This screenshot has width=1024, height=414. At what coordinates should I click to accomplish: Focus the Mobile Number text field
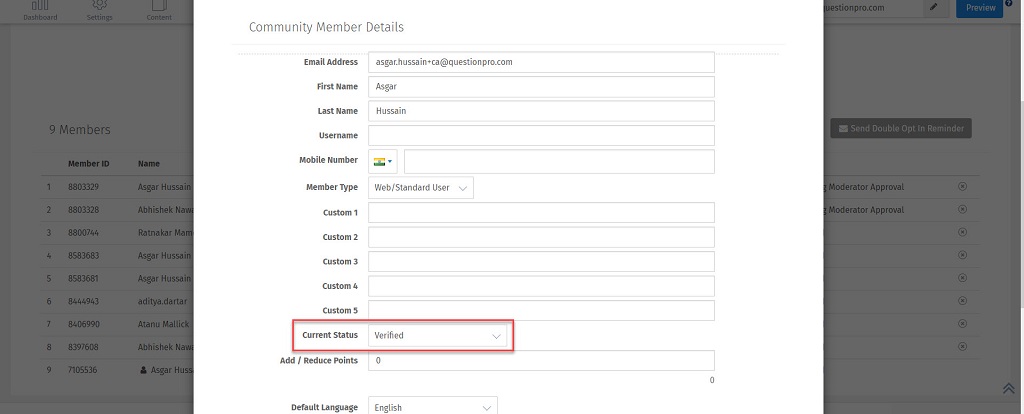click(558, 162)
